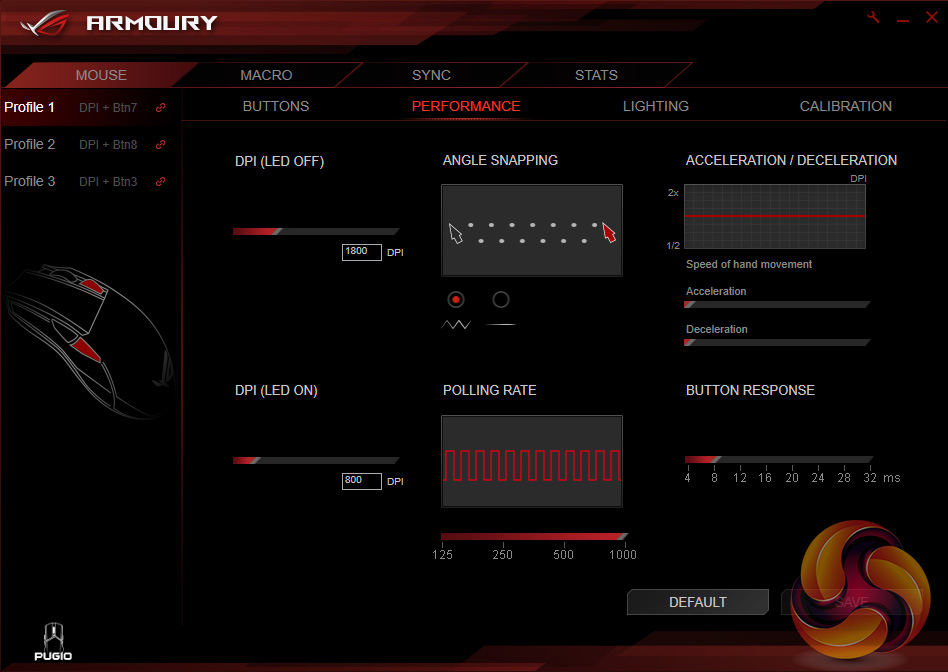Click the Profile 2 link icon
This screenshot has height=672, width=948.
[x=160, y=145]
